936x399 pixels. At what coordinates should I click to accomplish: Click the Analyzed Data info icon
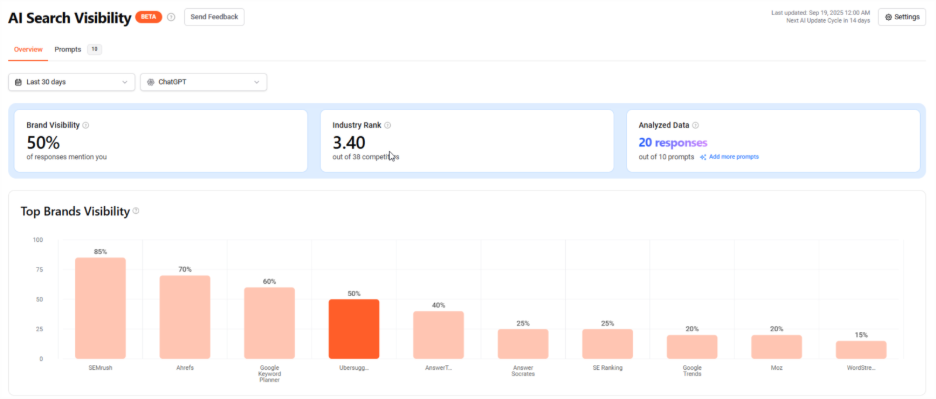tap(695, 125)
